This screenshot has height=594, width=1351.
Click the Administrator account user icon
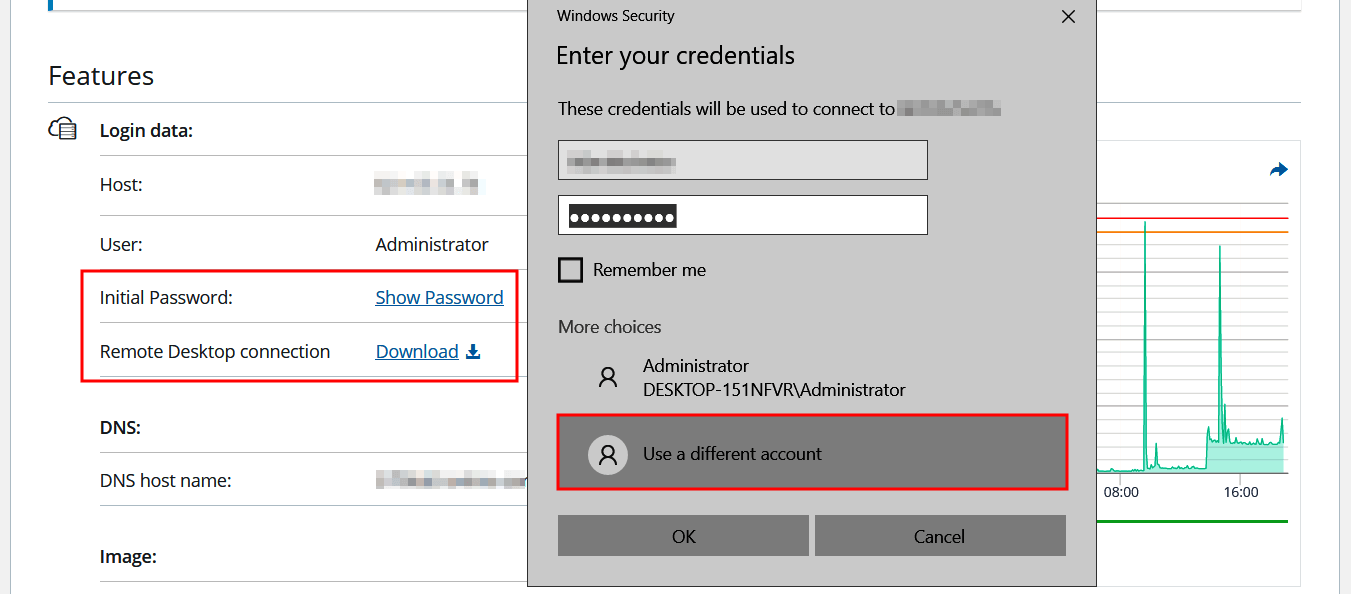(607, 377)
